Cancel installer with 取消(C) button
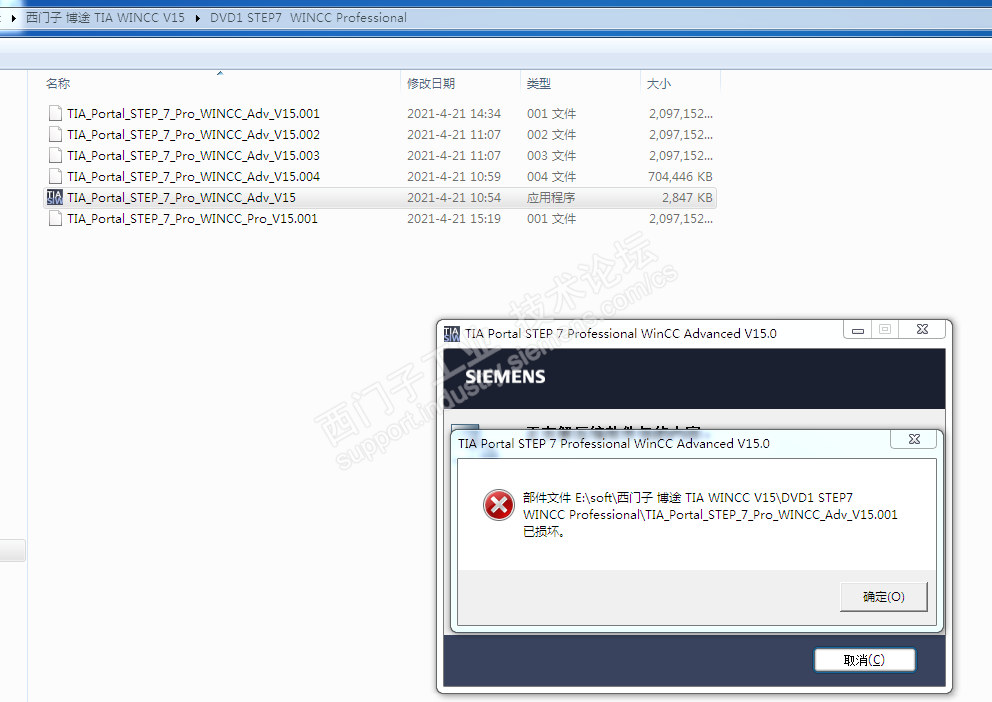This screenshot has height=702, width=992. (x=864, y=660)
